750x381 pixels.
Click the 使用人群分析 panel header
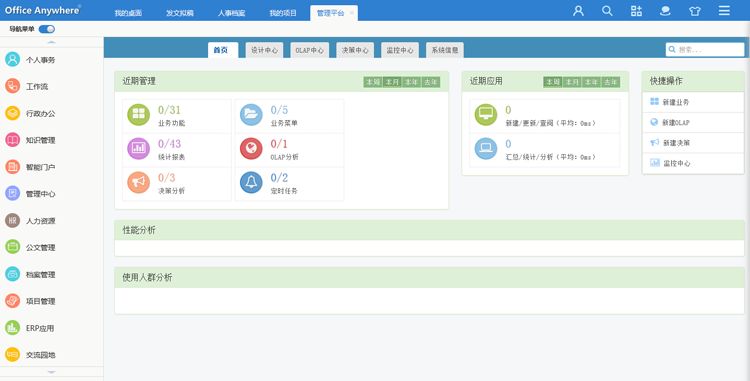click(429, 277)
